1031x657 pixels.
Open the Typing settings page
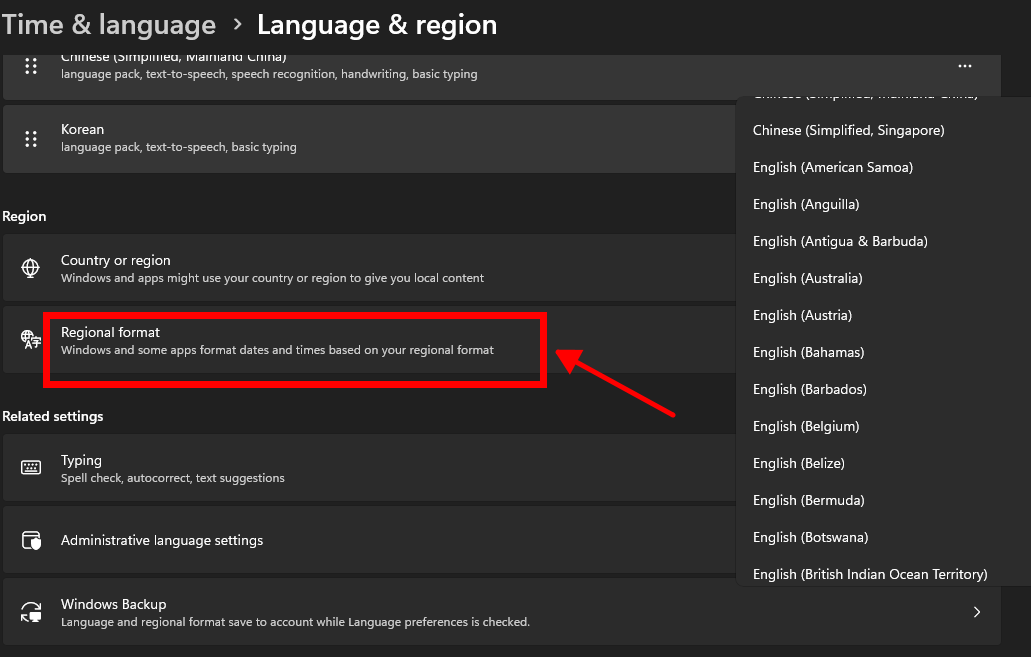click(81, 461)
